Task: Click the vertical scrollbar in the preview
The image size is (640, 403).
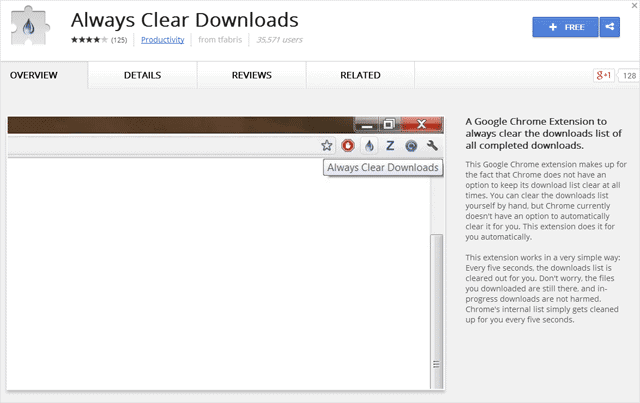Action: click(435, 300)
